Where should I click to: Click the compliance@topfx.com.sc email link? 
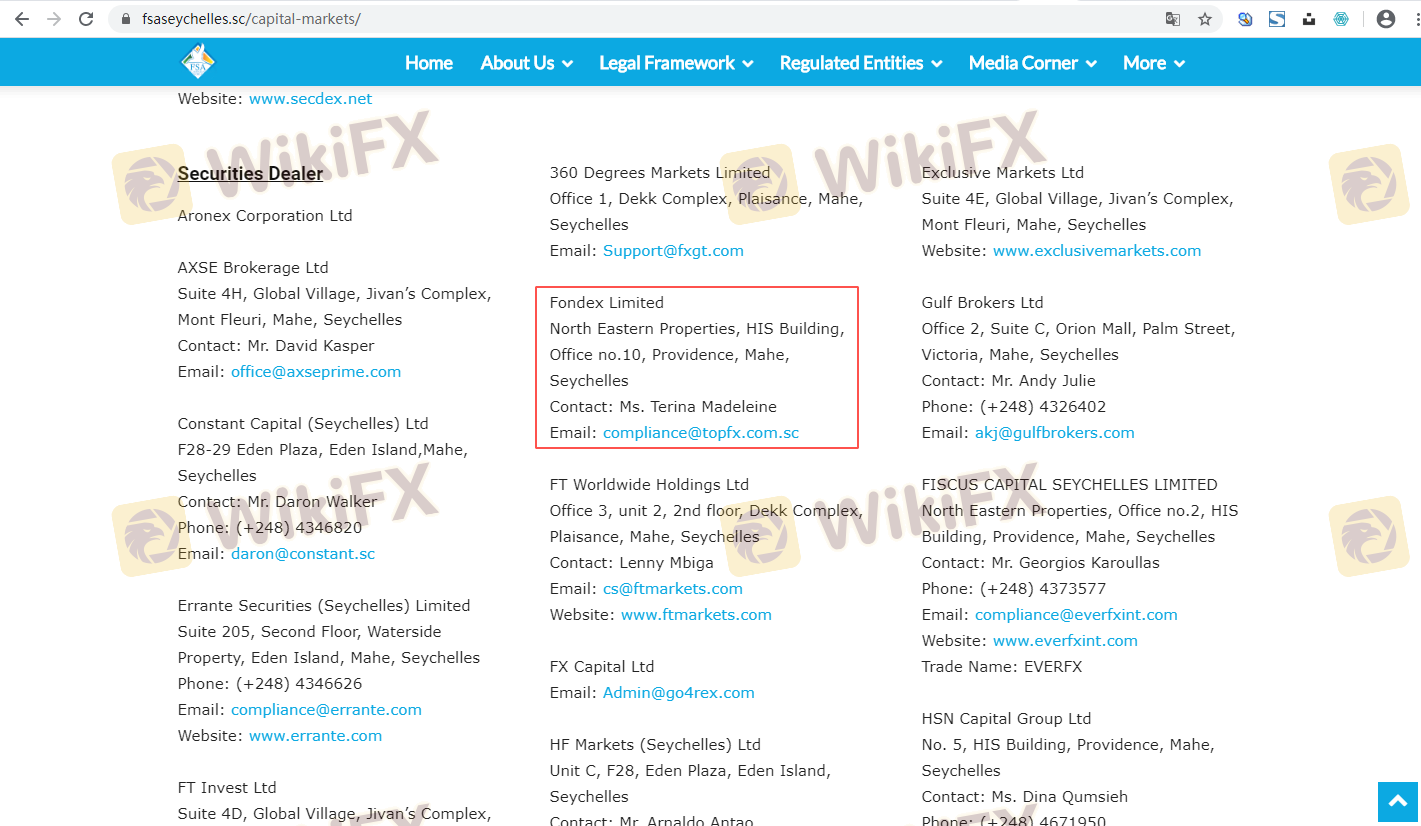(701, 433)
